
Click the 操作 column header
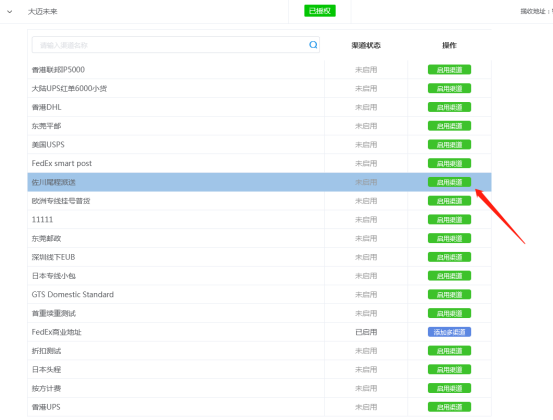449,45
